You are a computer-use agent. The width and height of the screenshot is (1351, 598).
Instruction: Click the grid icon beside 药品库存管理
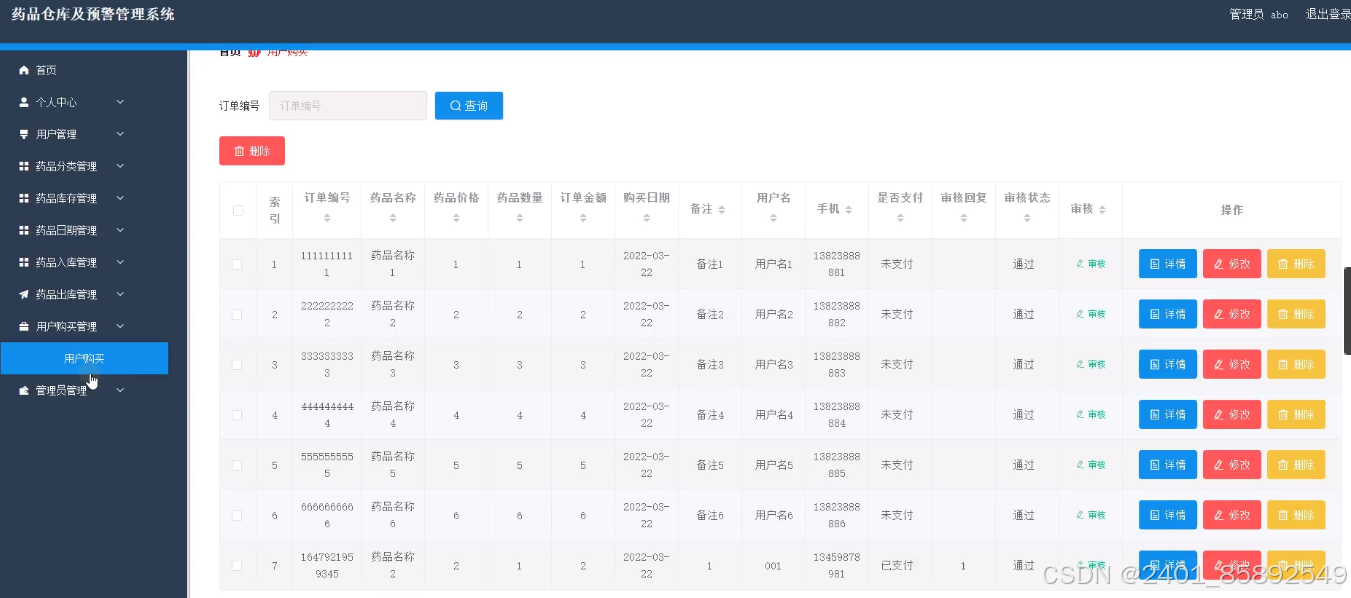click(x=22, y=197)
